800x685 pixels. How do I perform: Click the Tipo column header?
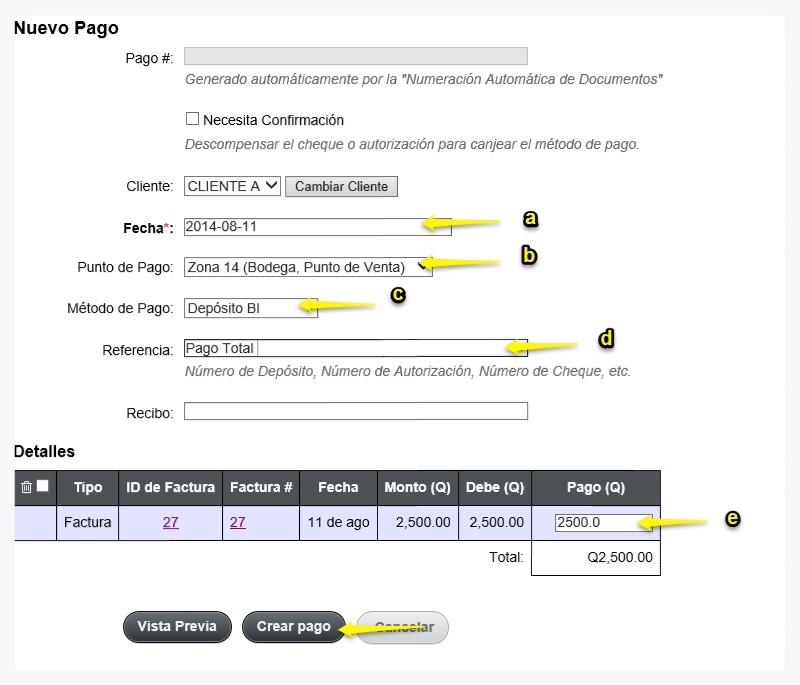88,488
